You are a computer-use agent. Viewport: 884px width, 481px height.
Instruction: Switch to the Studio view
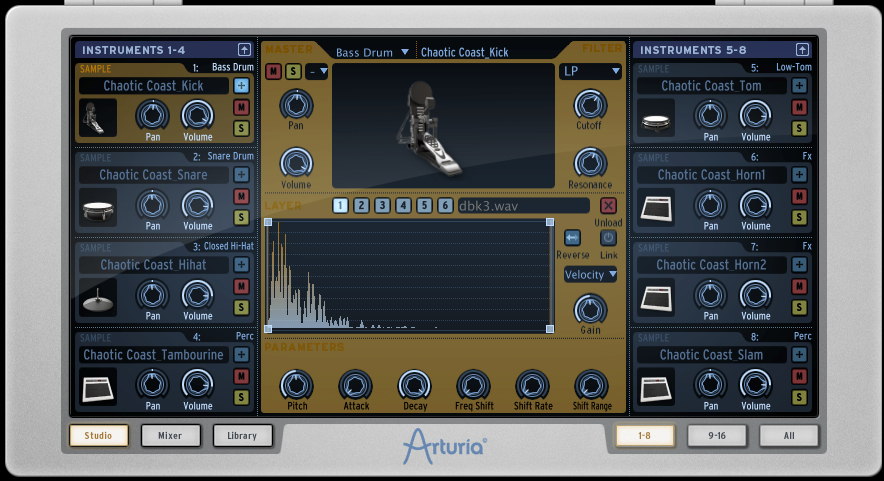[99, 435]
